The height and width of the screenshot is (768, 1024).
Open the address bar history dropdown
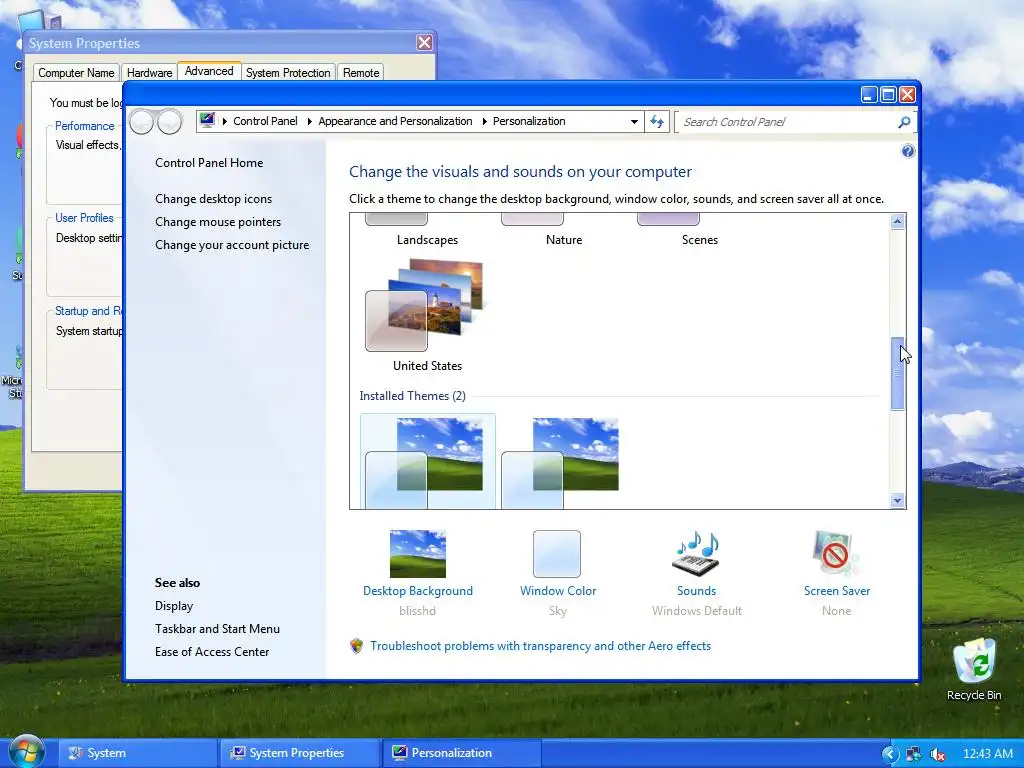click(x=633, y=121)
